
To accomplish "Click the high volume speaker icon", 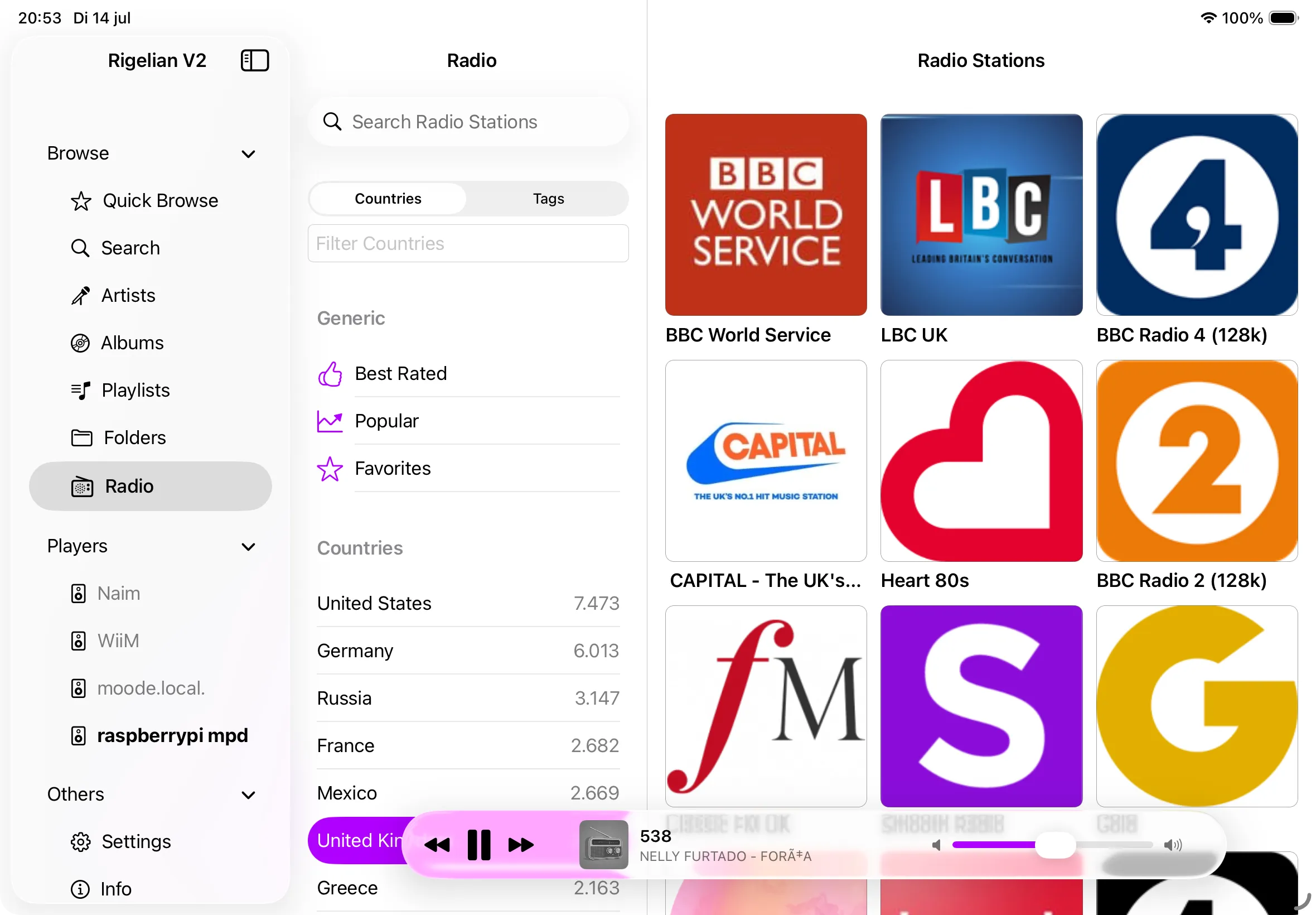I will [x=1173, y=845].
